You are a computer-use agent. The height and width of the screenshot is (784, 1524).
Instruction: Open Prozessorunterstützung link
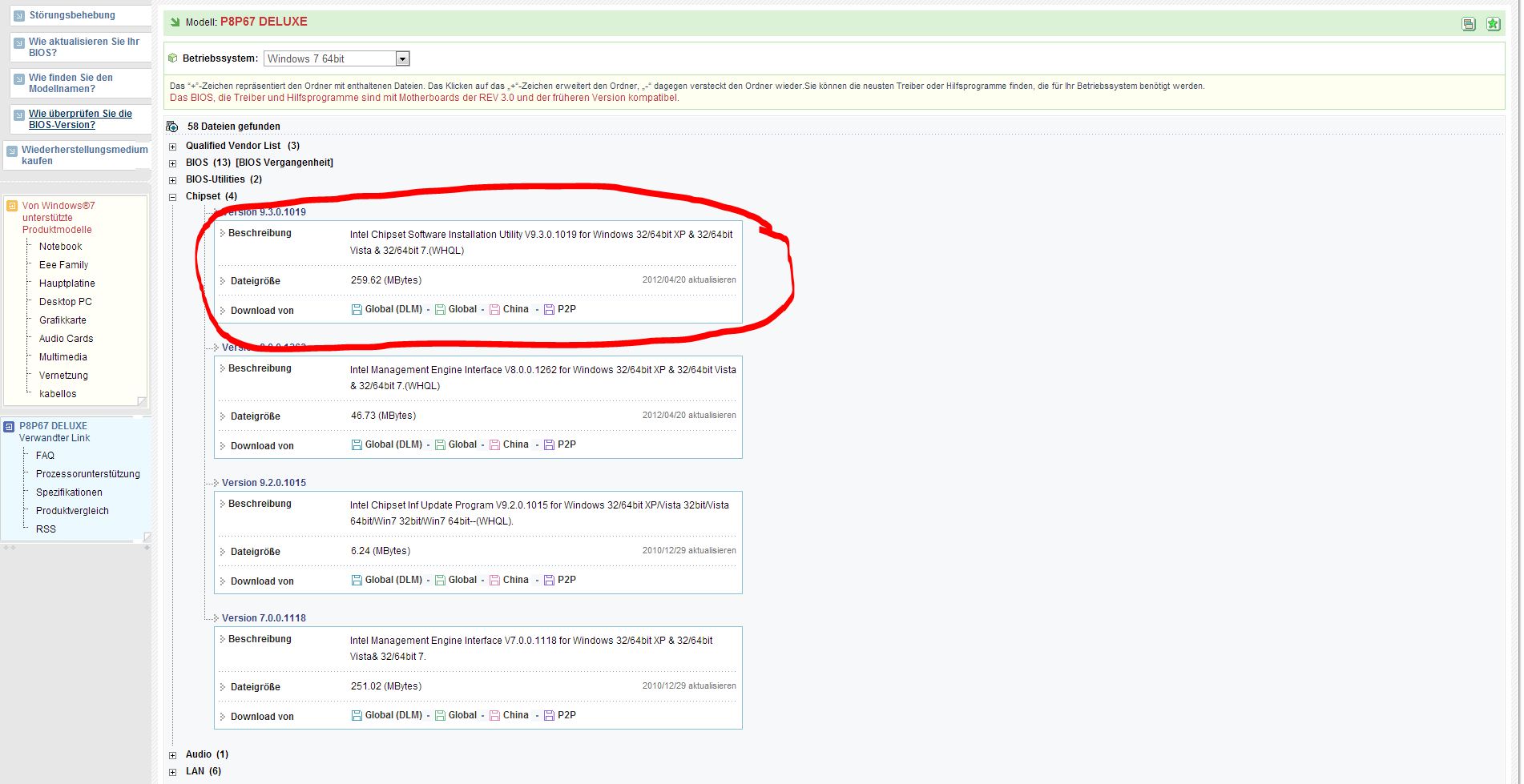point(88,474)
